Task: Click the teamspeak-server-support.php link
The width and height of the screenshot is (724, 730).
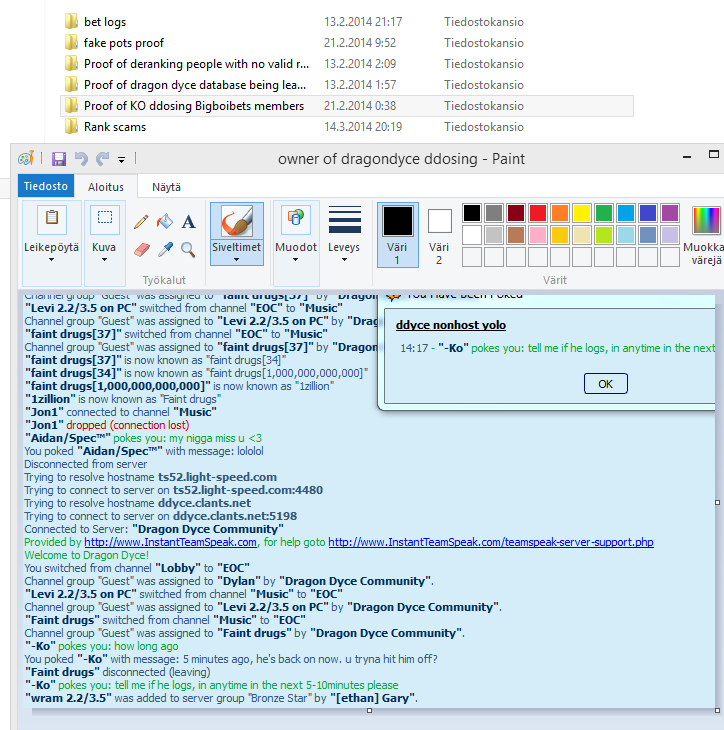Action: click(491, 542)
